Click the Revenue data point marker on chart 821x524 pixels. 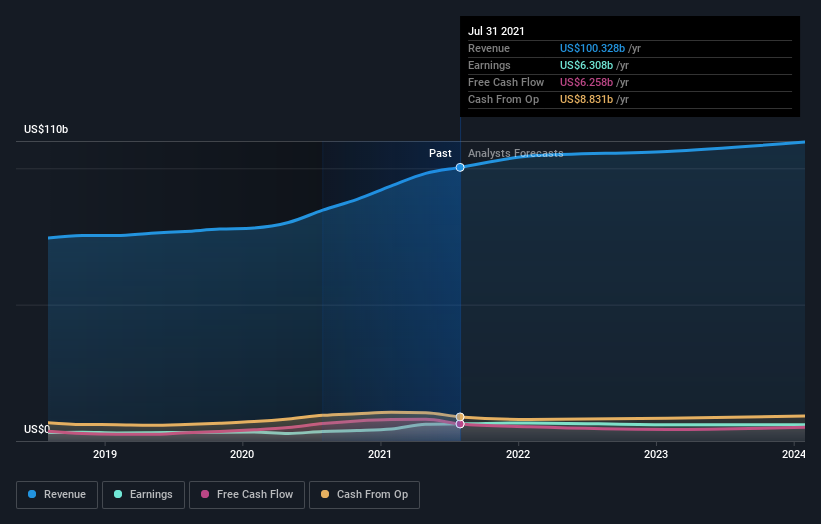460,168
